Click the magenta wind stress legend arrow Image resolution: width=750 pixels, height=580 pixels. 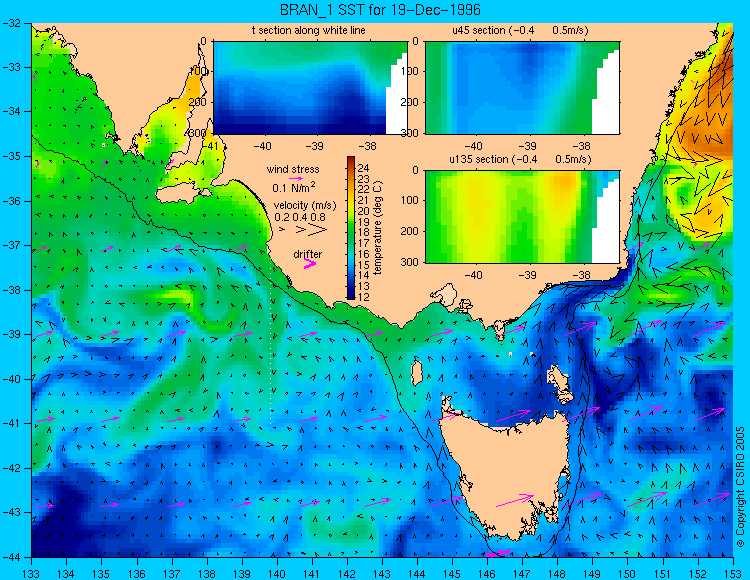tap(296, 178)
